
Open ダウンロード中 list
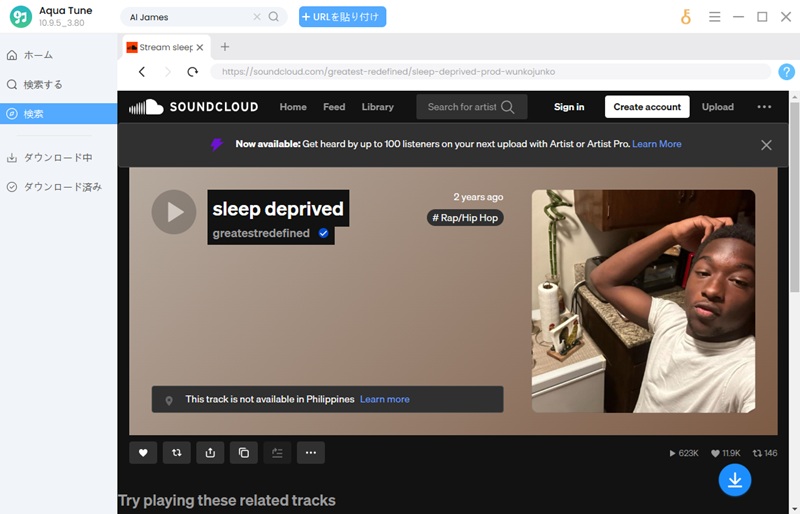point(49,158)
